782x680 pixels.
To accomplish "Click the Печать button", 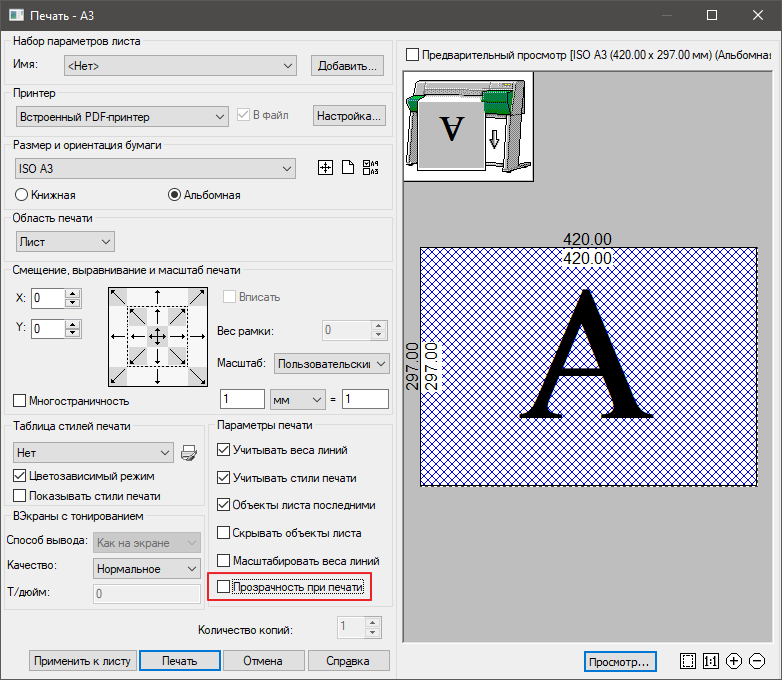I will tap(179, 661).
